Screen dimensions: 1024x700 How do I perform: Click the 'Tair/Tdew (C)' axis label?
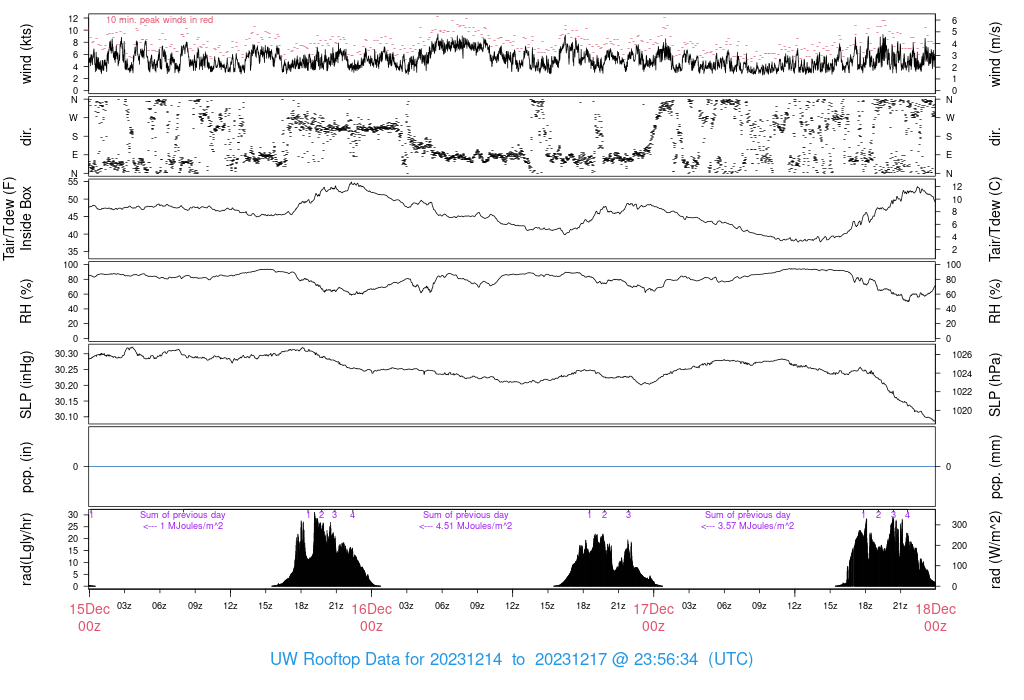[x=995, y=219]
